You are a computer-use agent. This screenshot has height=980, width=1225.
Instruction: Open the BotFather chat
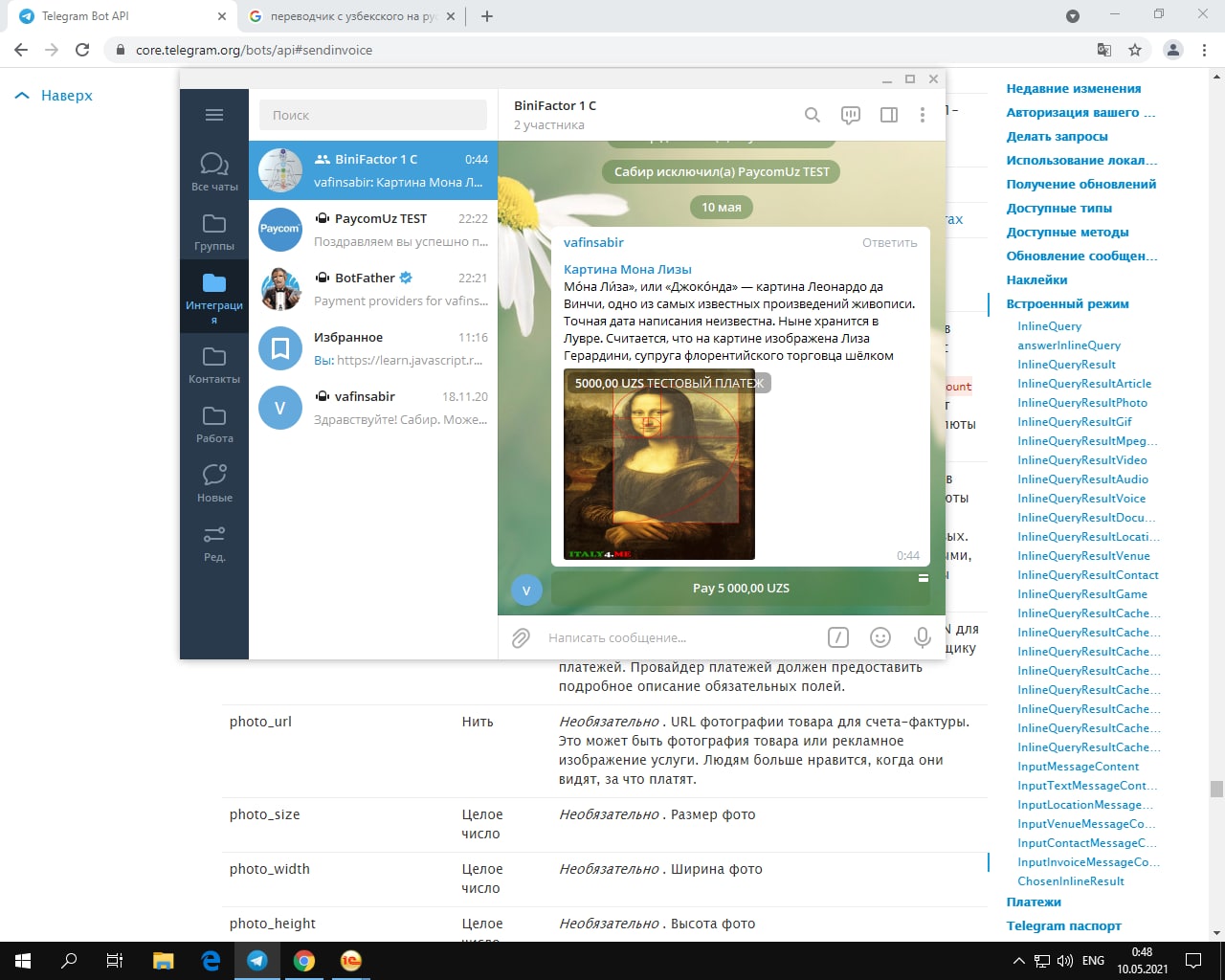pyautogui.click(x=373, y=289)
